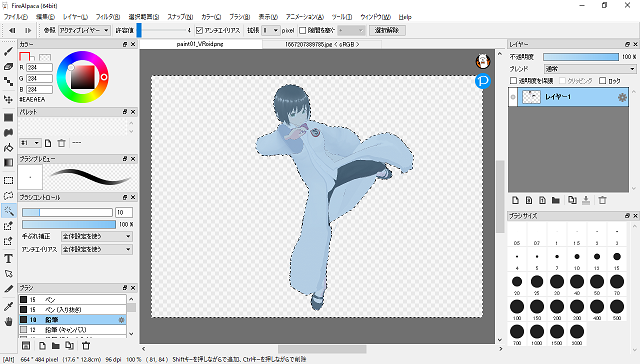Click the red R value field
This screenshot has height=364, width=640.
(x=40, y=67)
